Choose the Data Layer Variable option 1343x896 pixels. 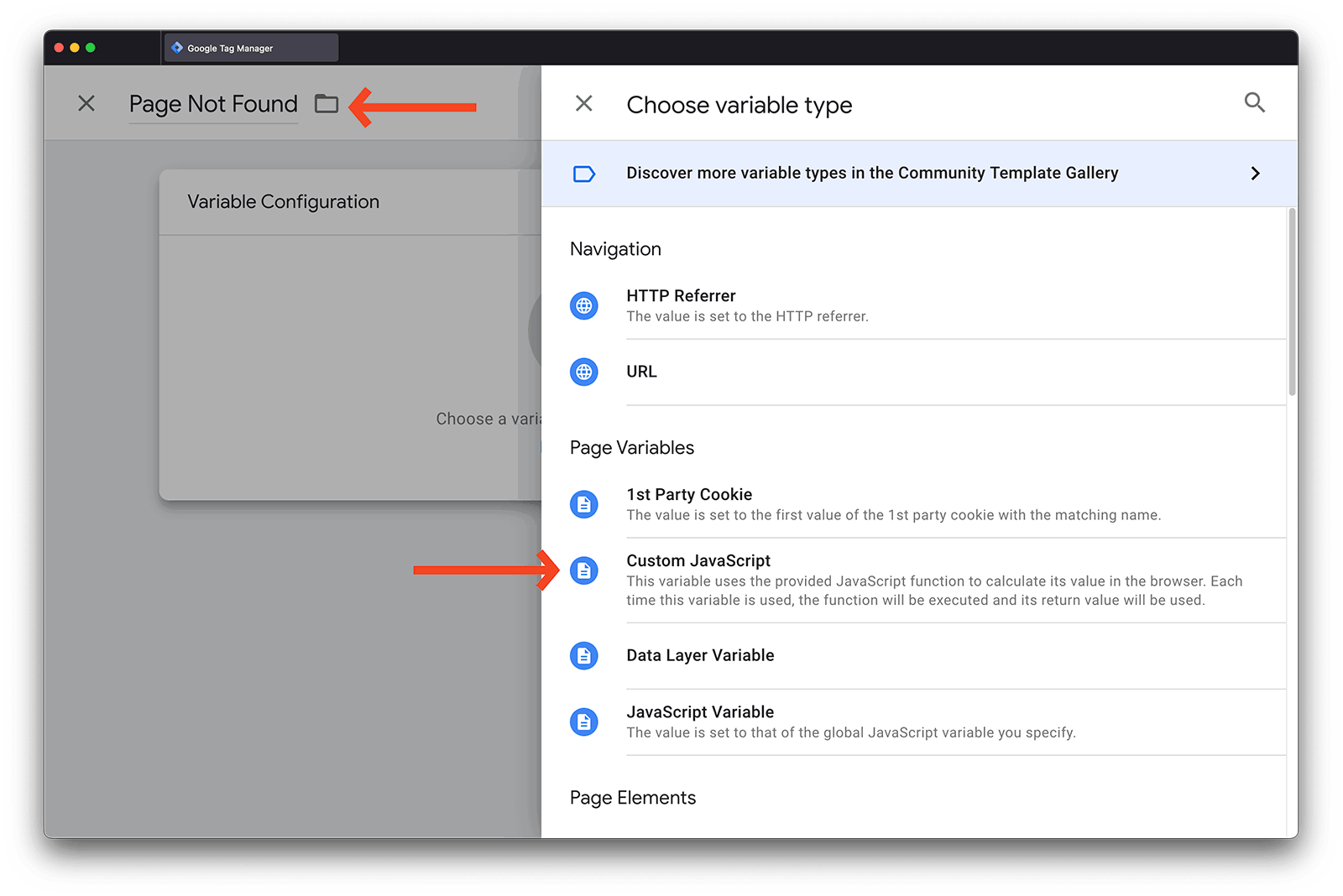[700, 655]
